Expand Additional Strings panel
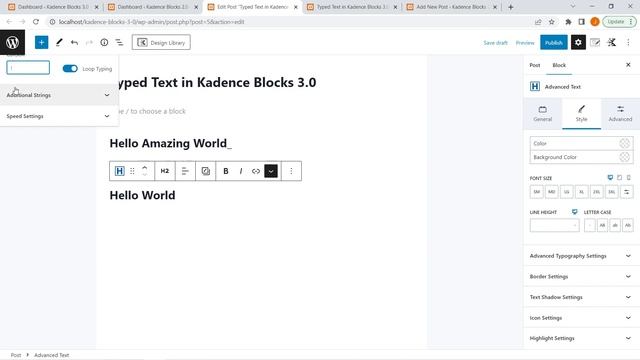This screenshot has height=360, width=640. coord(59,95)
